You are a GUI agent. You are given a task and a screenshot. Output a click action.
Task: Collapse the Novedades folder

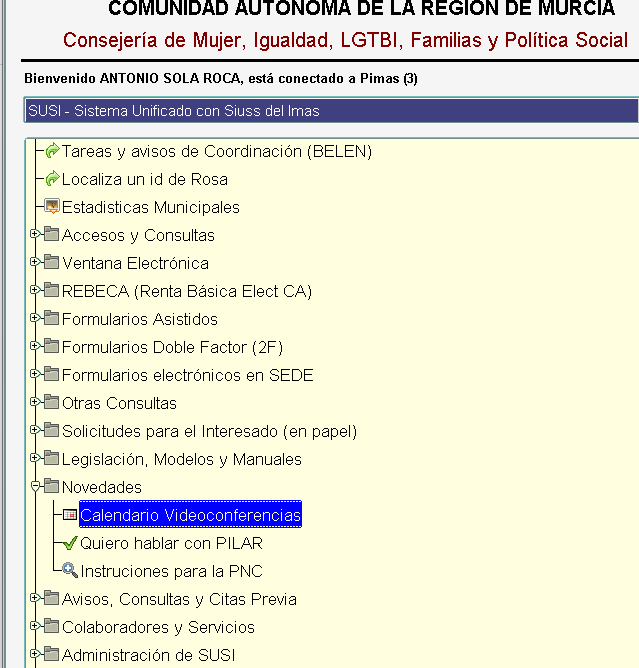coord(35,487)
